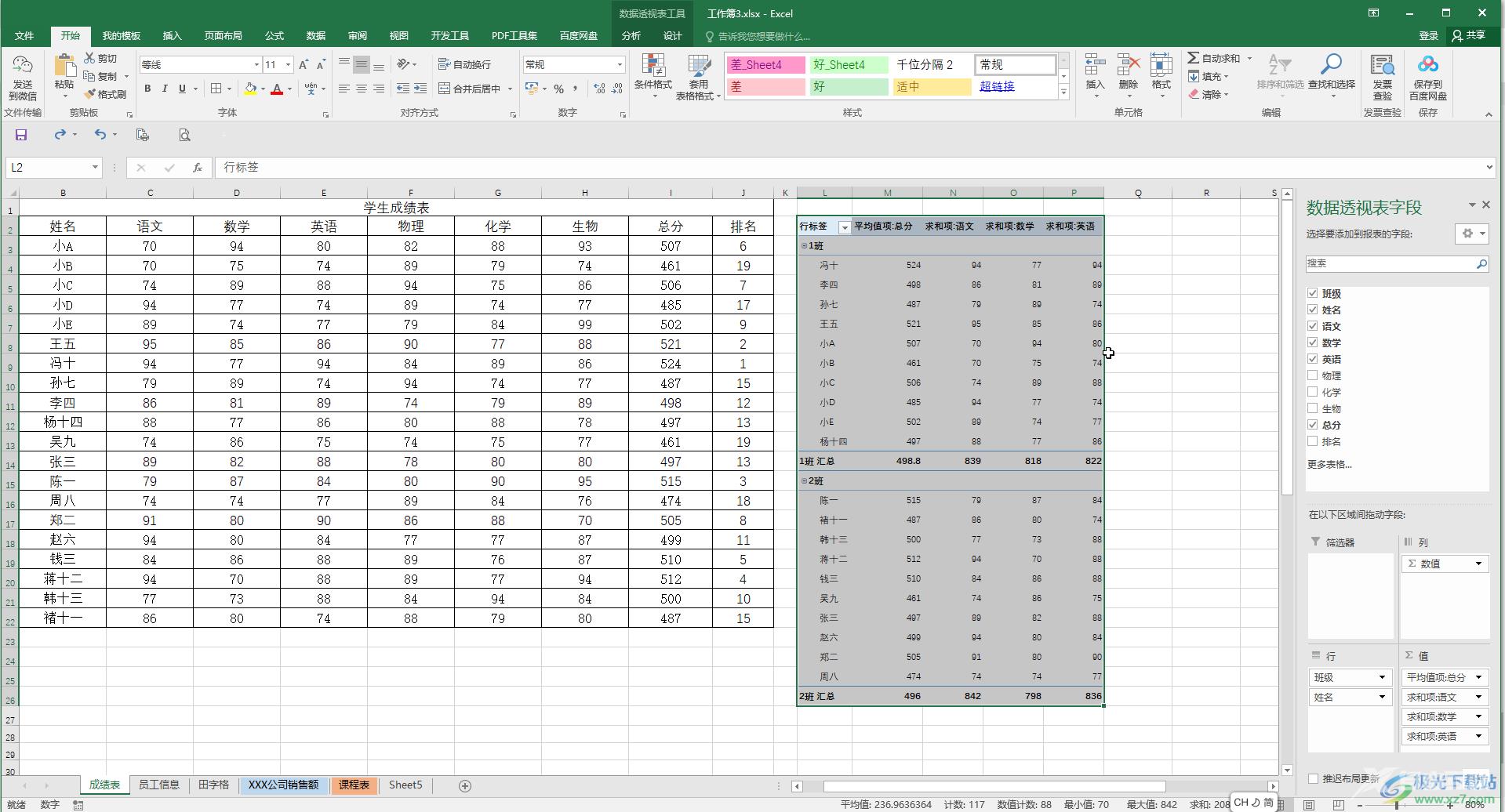This screenshot has width=1505, height=812.
Task: Click 更多表格 link in fields panel
Action: [x=1329, y=464]
